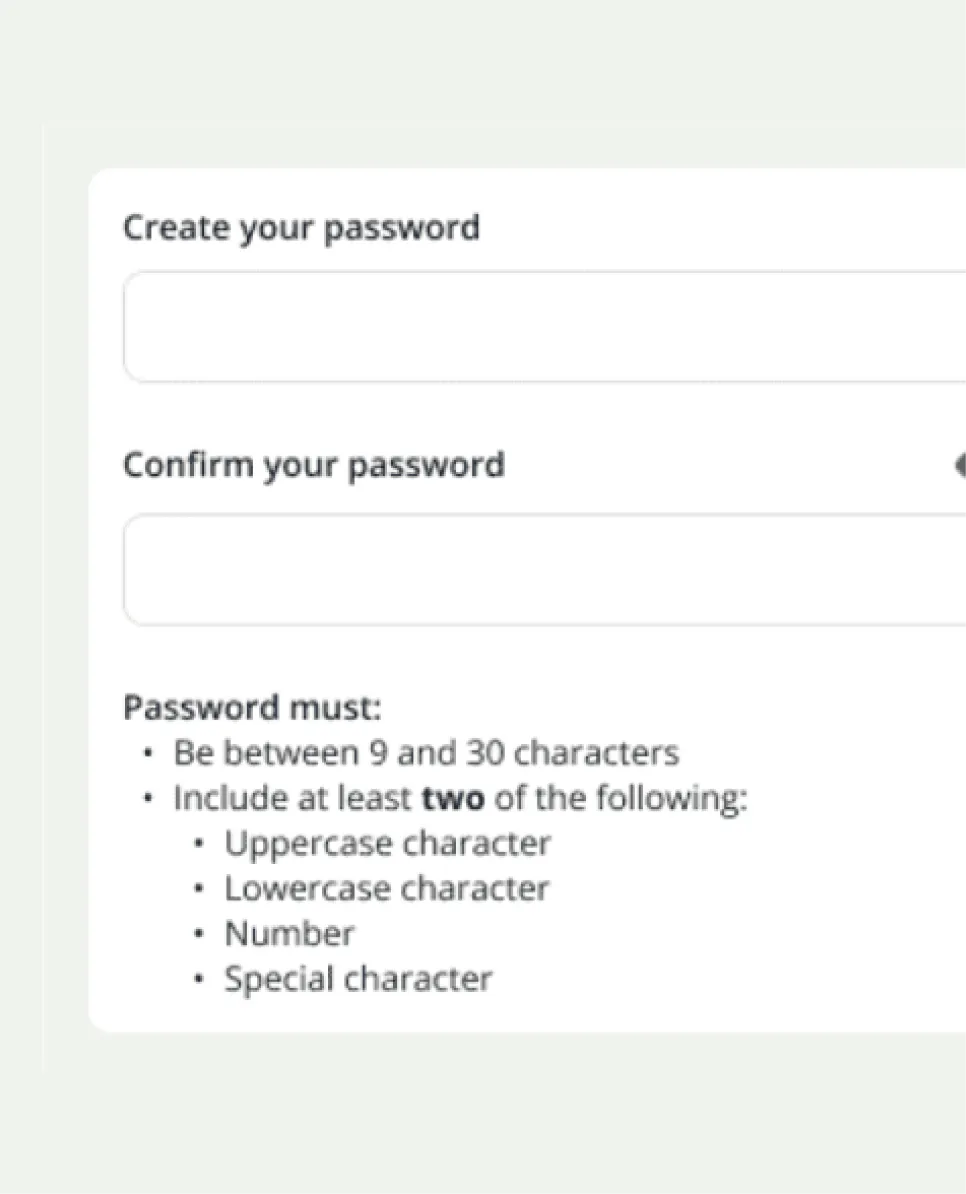Click the "Password must:" heading

252,708
